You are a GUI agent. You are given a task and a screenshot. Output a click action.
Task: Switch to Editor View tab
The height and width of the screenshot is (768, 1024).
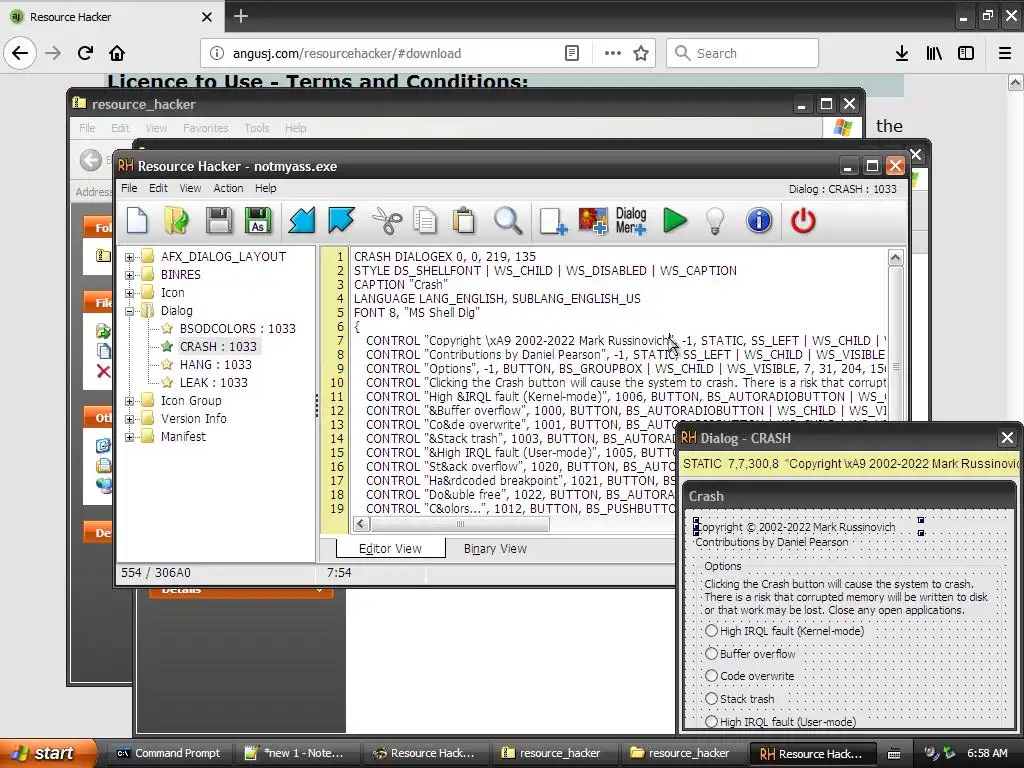tap(391, 549)
